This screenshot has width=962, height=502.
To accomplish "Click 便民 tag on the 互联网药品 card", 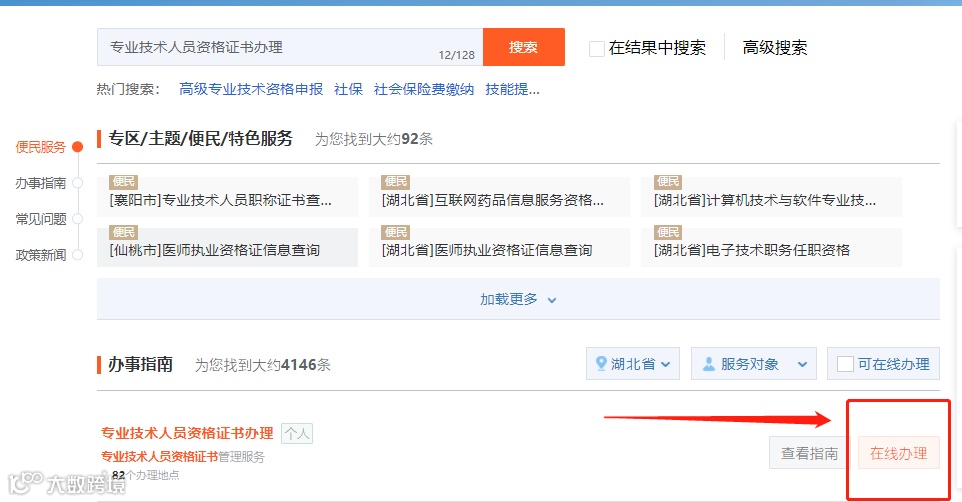I will 395,182.
